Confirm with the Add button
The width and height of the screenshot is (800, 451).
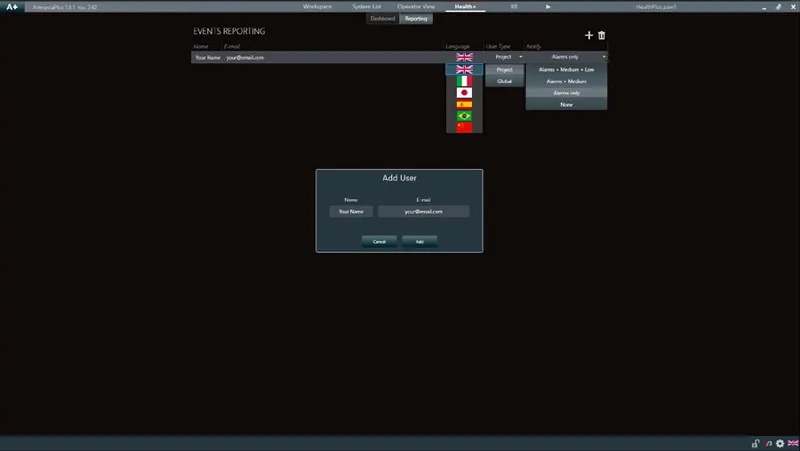(419, 241)
